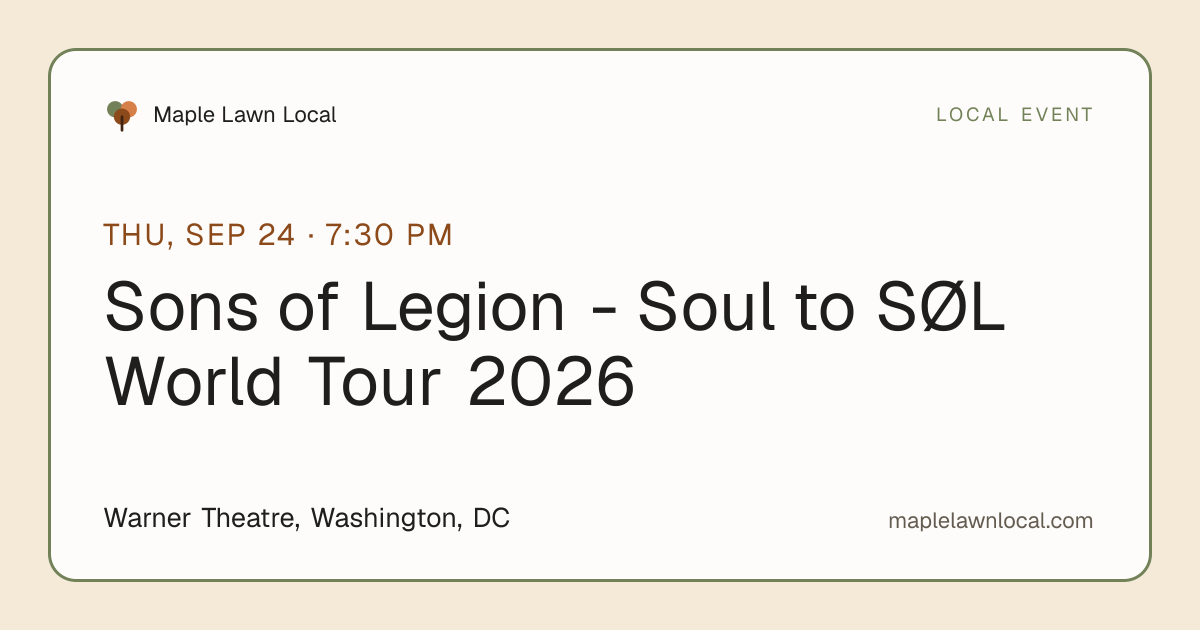The image size is (1200, 630).
Task: Select the LOCAL EVENT category label
Action: point(1015,115)
